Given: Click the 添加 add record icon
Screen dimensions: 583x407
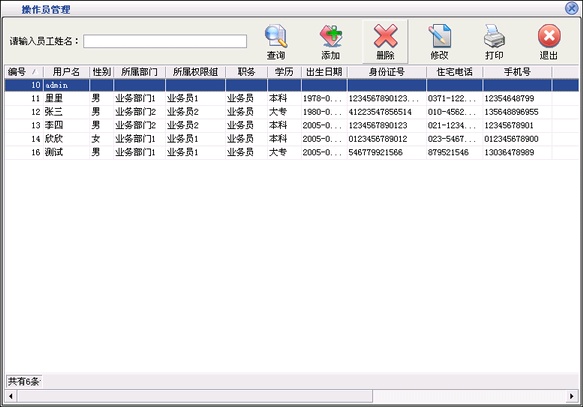Looking at the screenshot, I should click(x=331, y=36).
